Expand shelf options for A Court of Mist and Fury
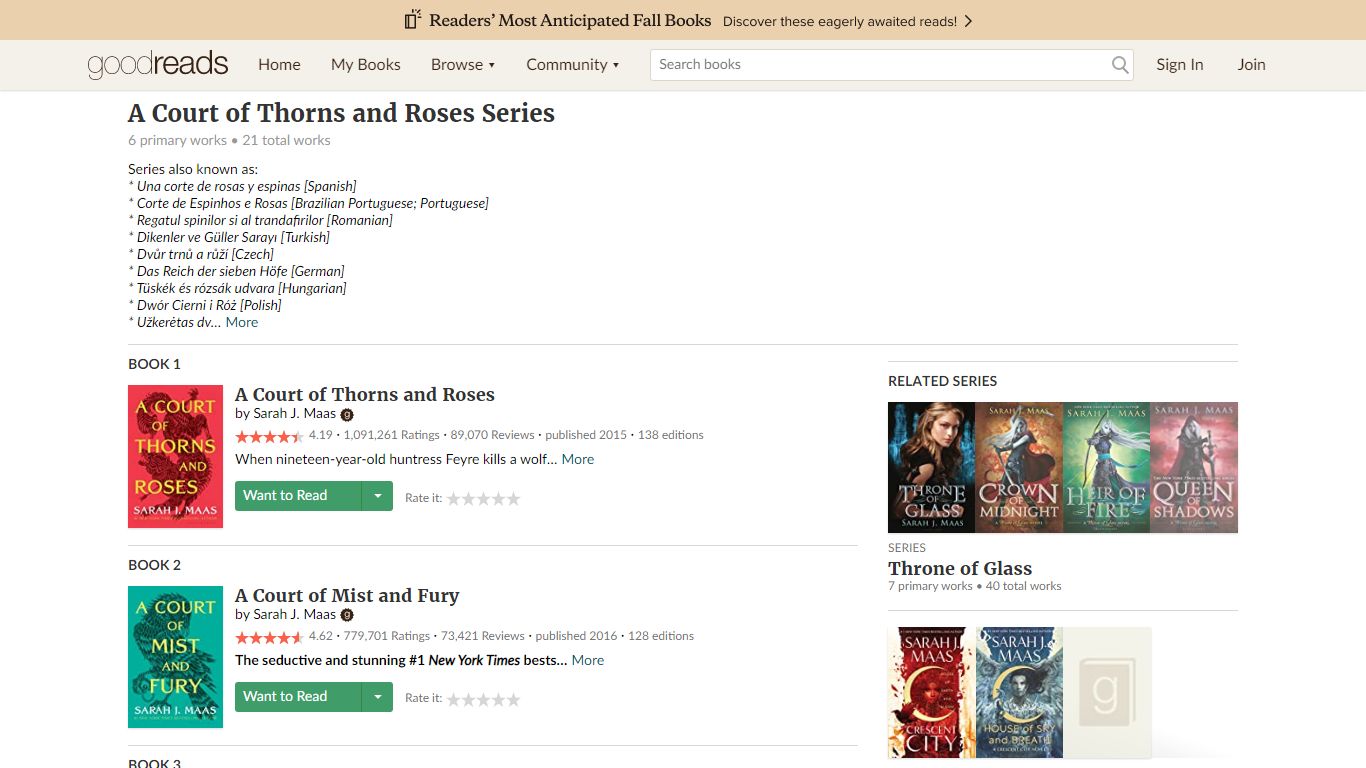Image resolution: width=1366 pixels, height=768 pixels. (377, 697)
